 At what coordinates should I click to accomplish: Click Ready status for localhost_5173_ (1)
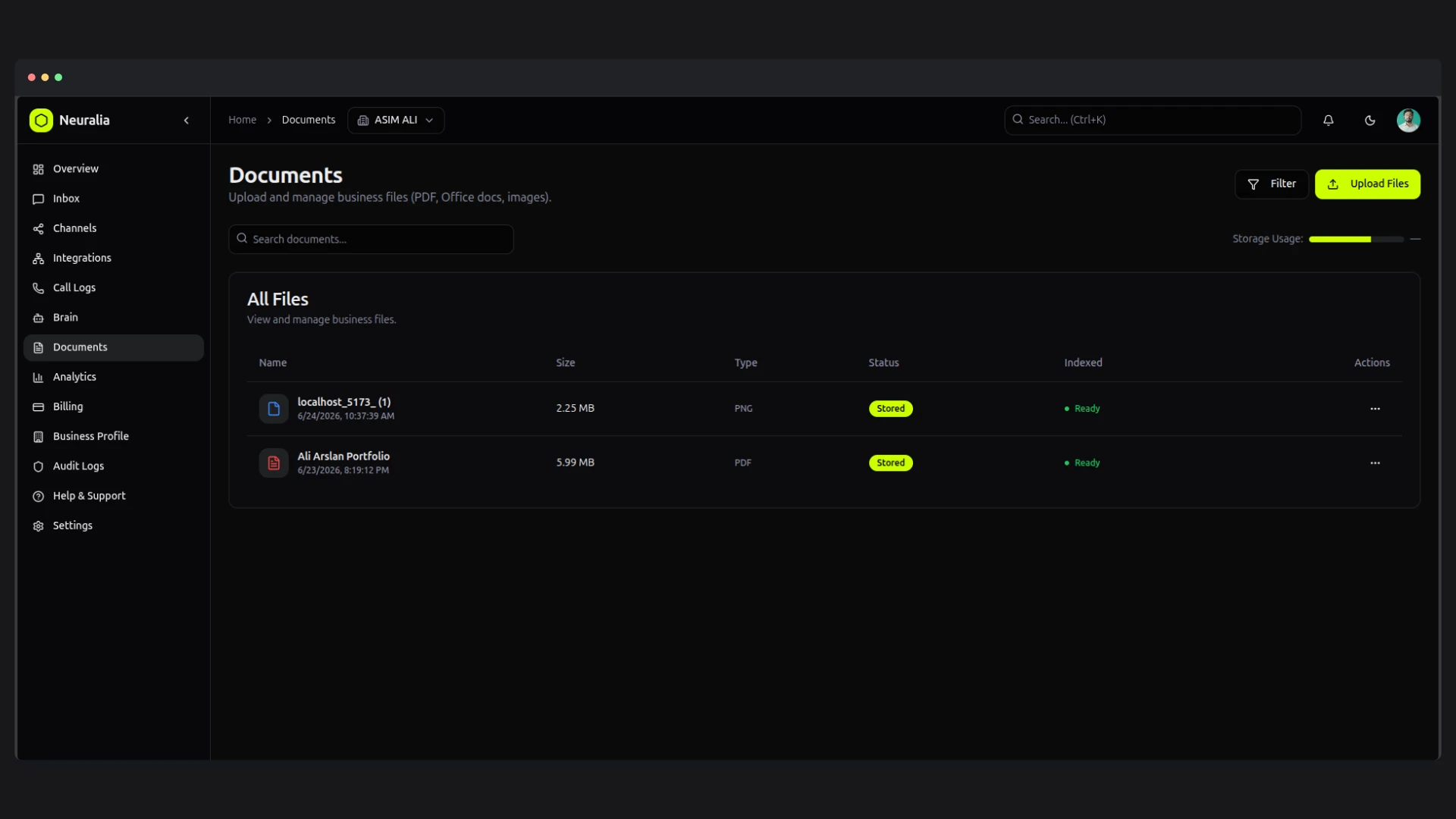pyautogui.click(x=1082, y=409)
